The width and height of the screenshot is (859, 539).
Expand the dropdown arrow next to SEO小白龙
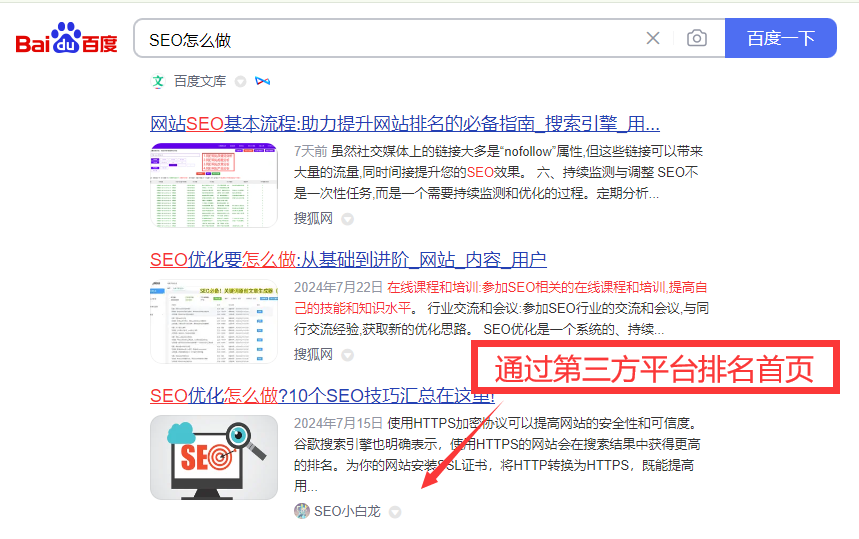click(395, 512)
